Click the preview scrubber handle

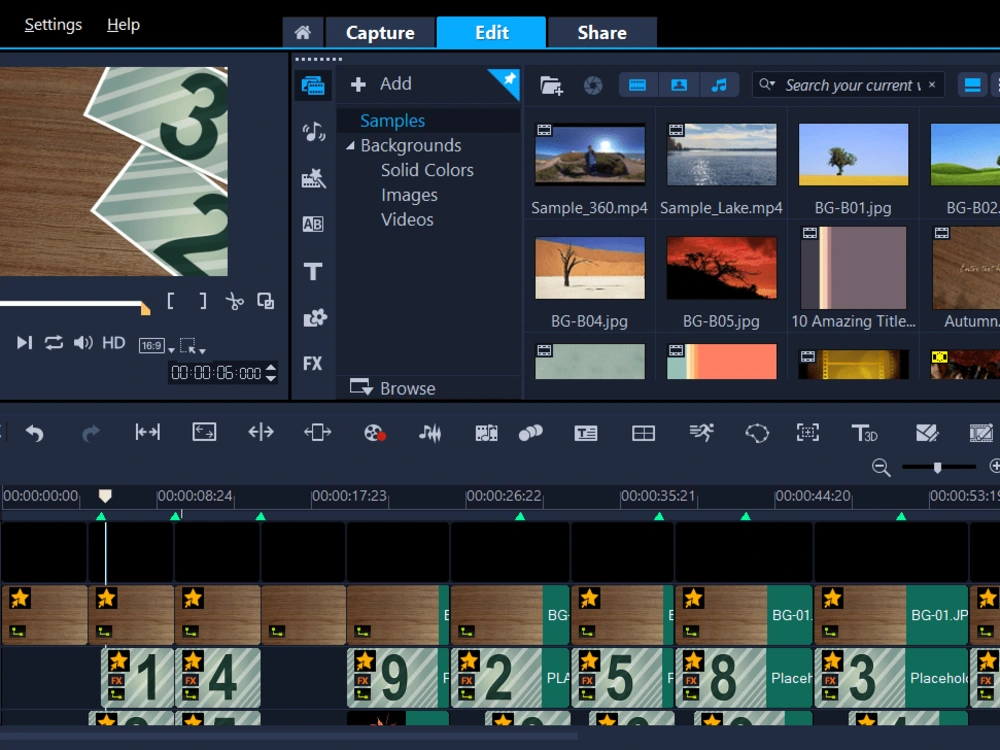[x=145, y=309]
